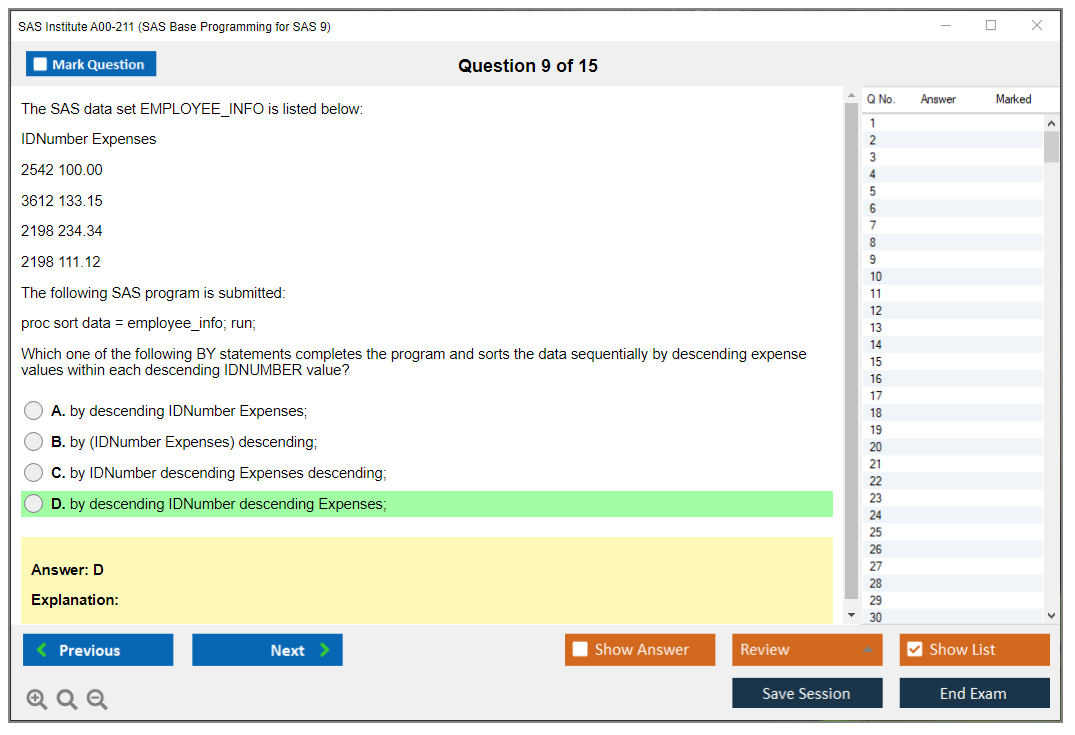Screen dimensions: 1075x735
Task: Tick the Mark Question checkbox
Action: 41,64
